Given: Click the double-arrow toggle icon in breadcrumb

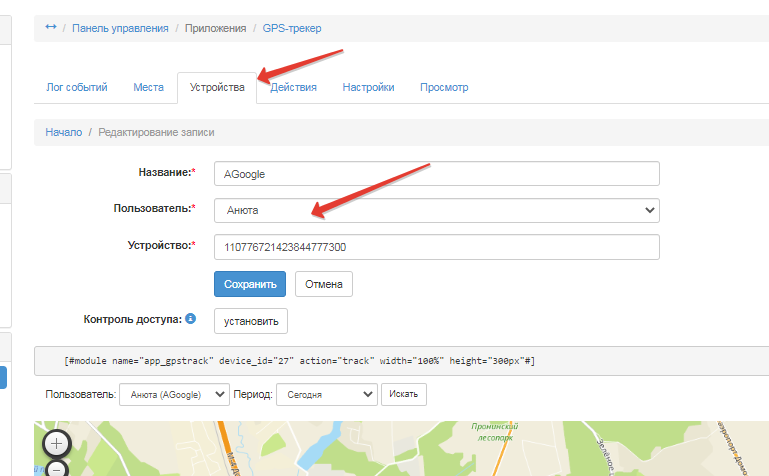Looking at the screenshot, I should tap(51, 27).
